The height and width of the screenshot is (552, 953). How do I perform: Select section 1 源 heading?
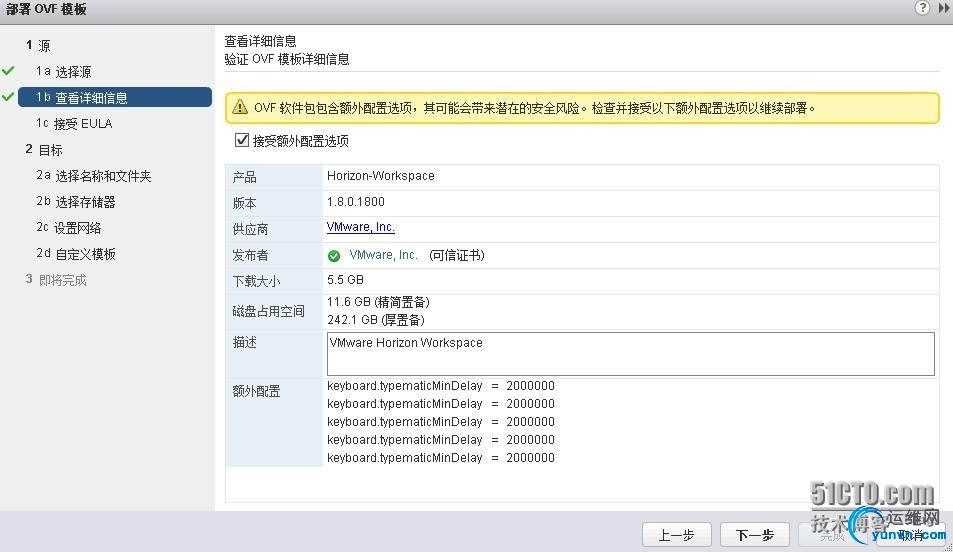click(38, 46)
